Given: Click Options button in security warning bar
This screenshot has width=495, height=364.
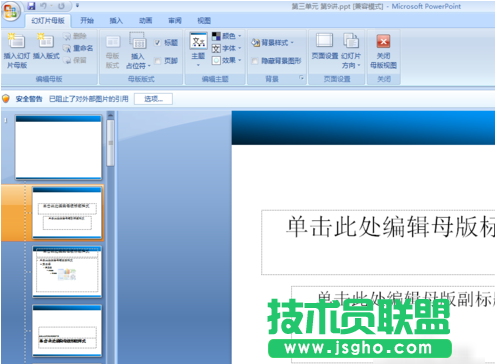Looking at the screenshot, I should (153, 99).
